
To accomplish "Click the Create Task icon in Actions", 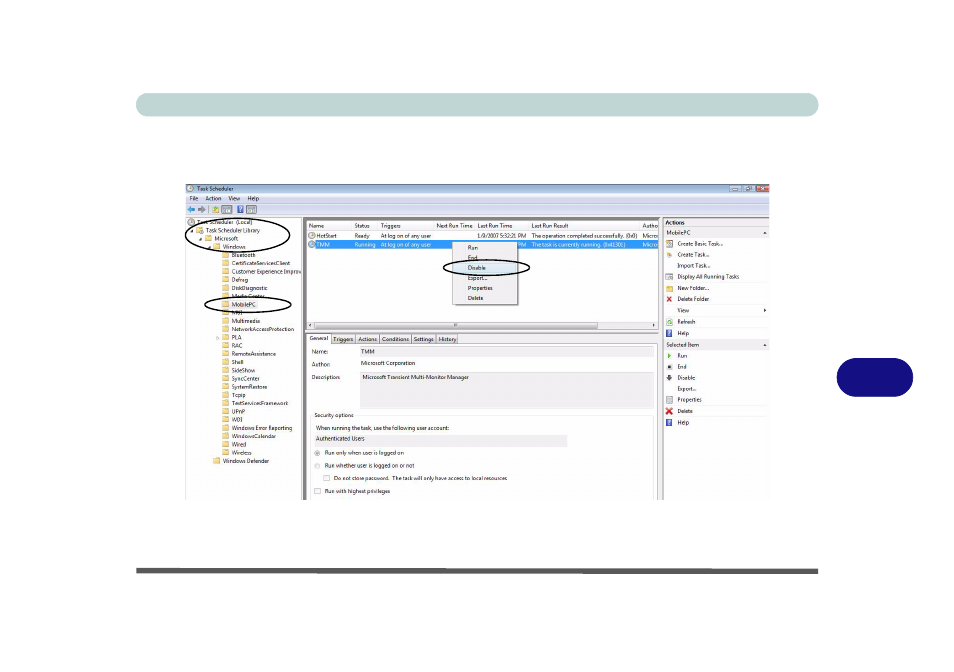I will [x=669, y=255].
